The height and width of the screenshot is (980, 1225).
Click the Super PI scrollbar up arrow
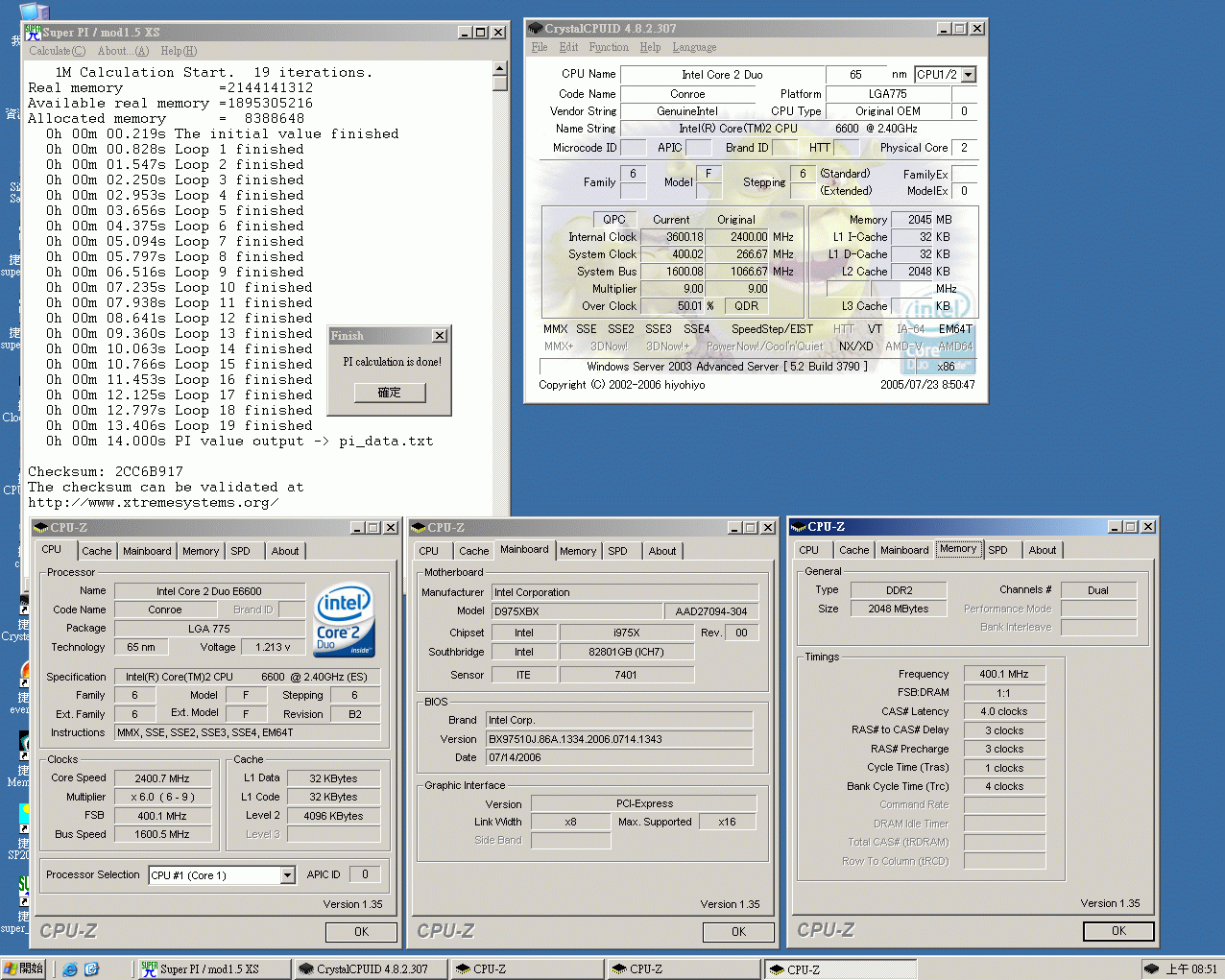click(x=499, y=68)
